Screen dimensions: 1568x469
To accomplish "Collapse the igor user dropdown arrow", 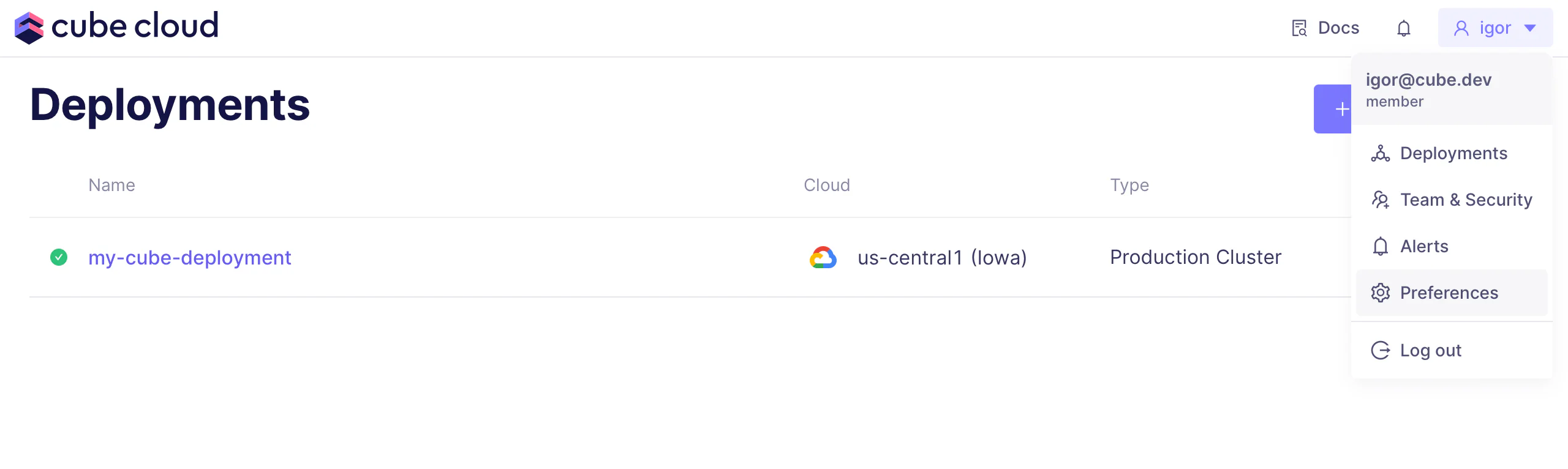I will coord(1530,28).
